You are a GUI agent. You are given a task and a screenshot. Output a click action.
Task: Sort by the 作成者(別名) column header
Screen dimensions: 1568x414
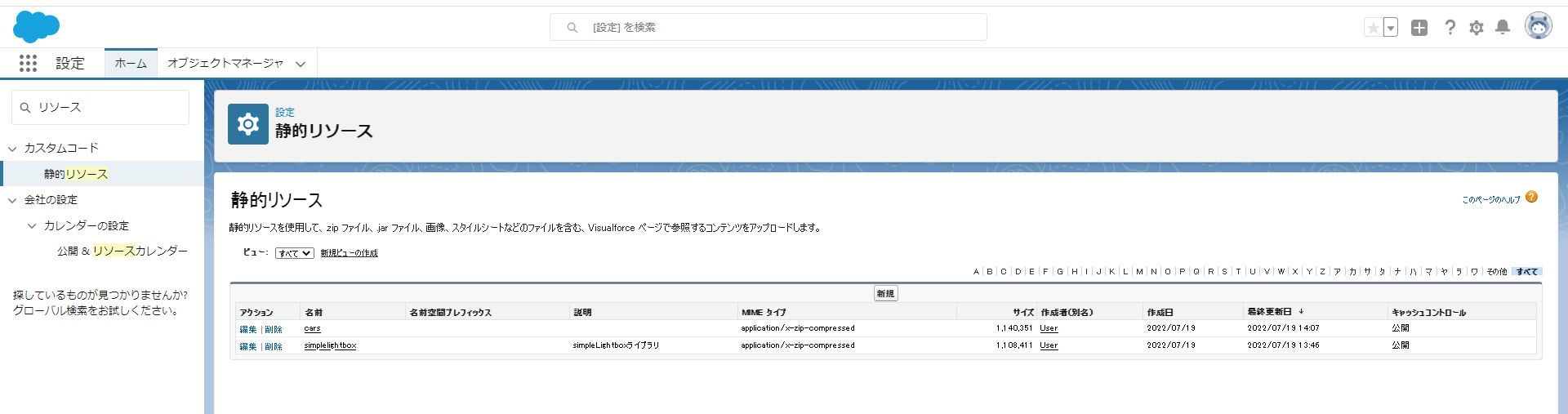coord(1067,312)
